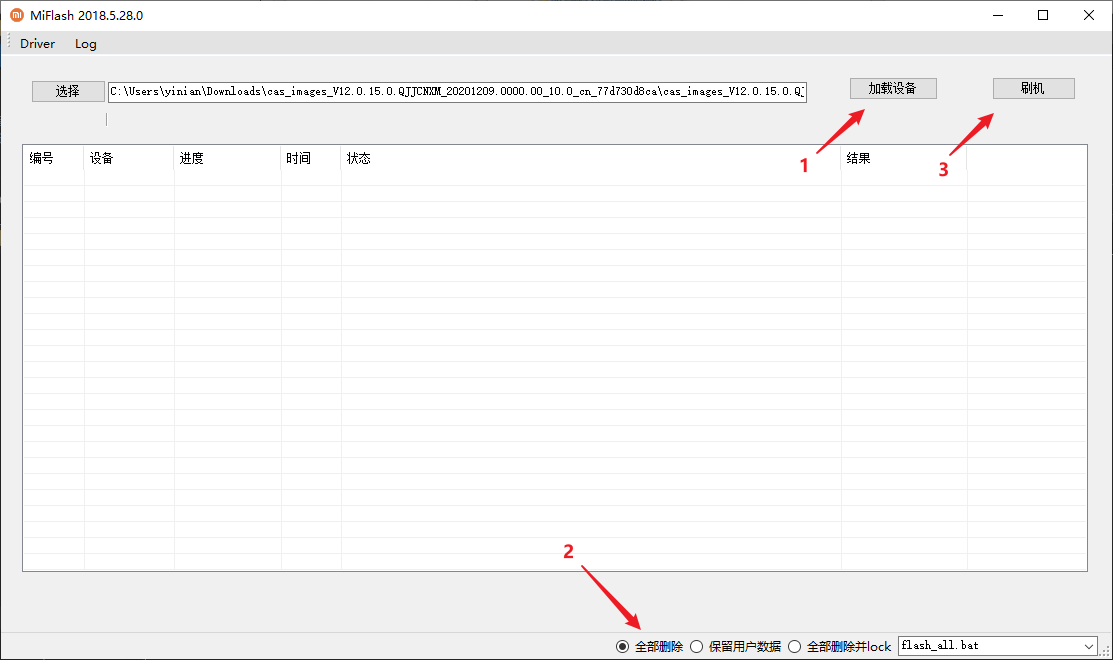Click the 状态 column header
Viewport: 1113px width, 660px height.
pos(591,158)
